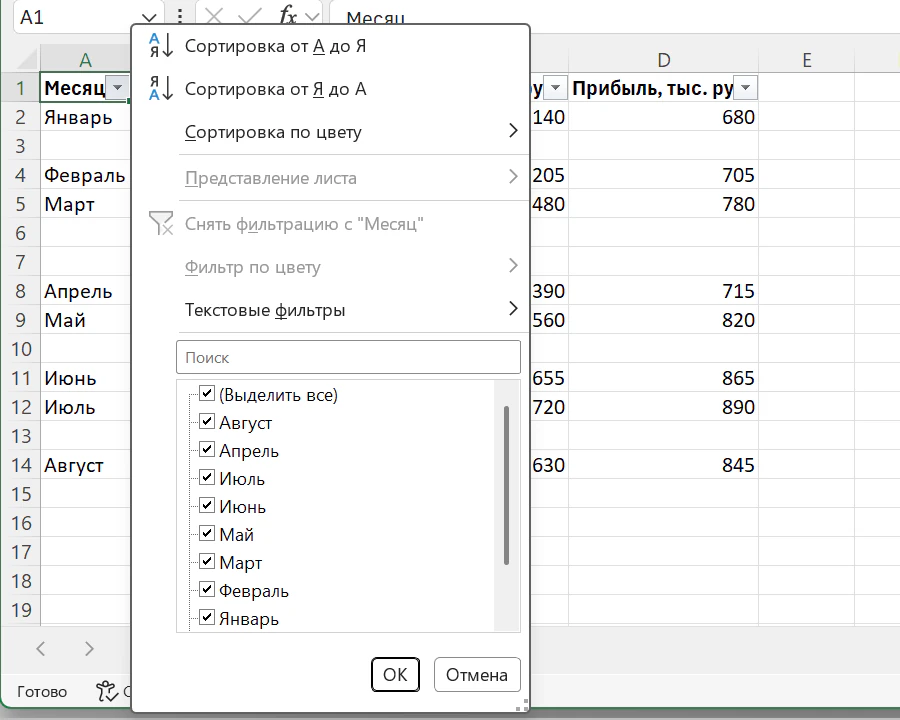This screenshot has height=720, width=900.
Task: Click the cell containing 890
Action: (664, 407)
